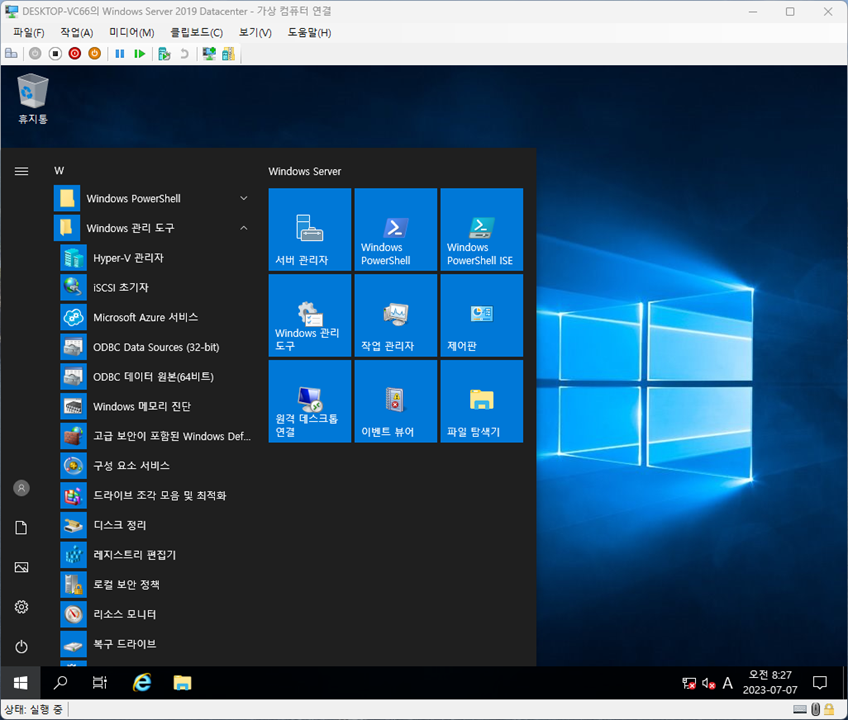Open Task View on the taskbar
The height and width of the screenshot is (720, 848).
[x=100, y=683]
